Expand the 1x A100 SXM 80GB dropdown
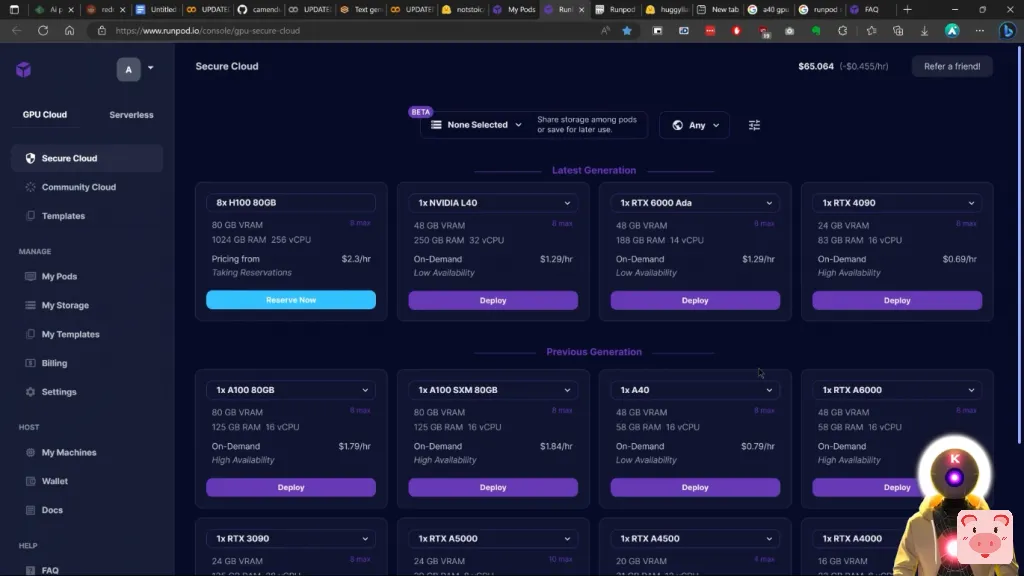The width and height of the screenshot is (1024, 576). [493, 390]
